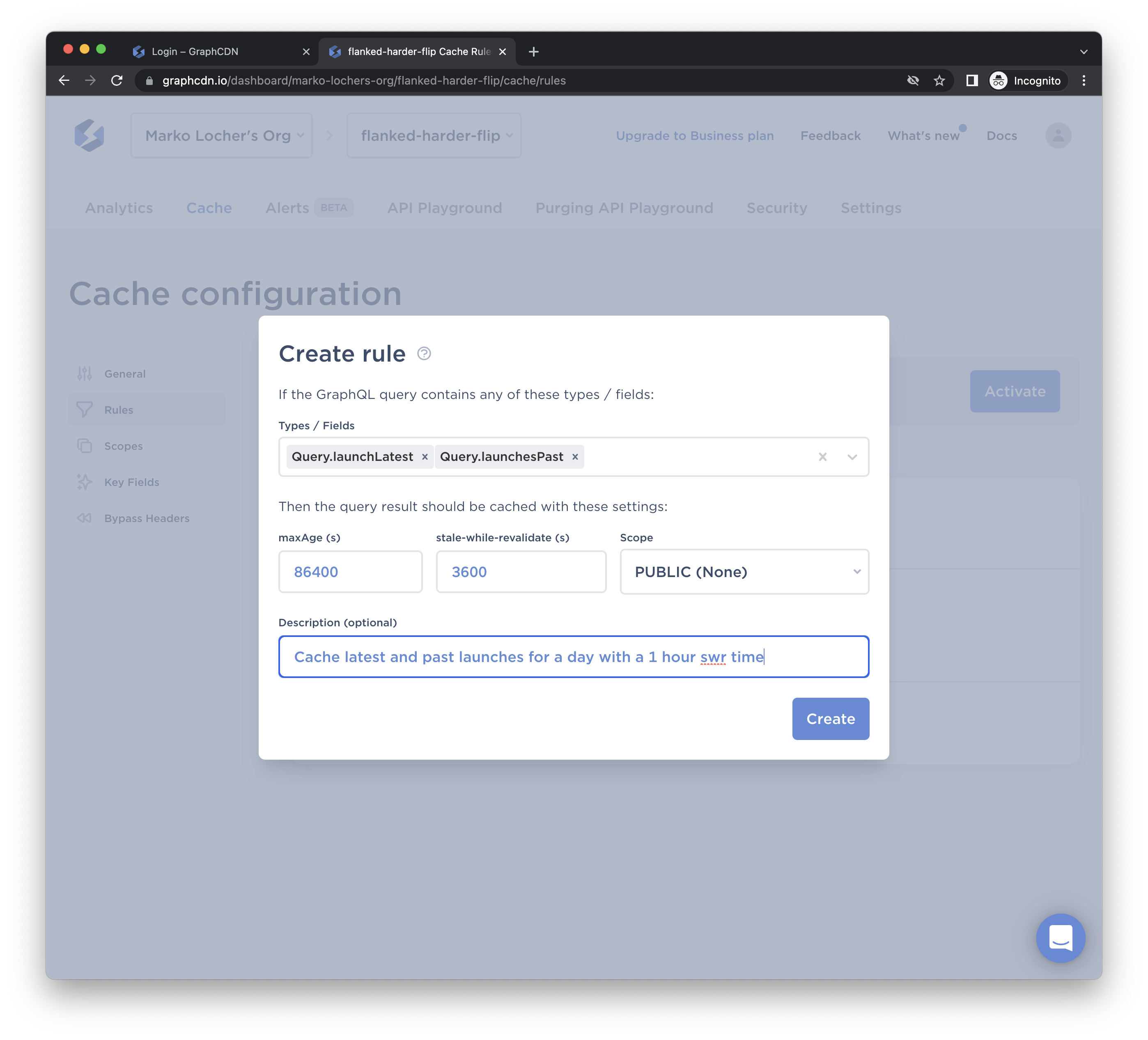Click the Description text field
The image size is (1148, 1040).
point(573,656)
